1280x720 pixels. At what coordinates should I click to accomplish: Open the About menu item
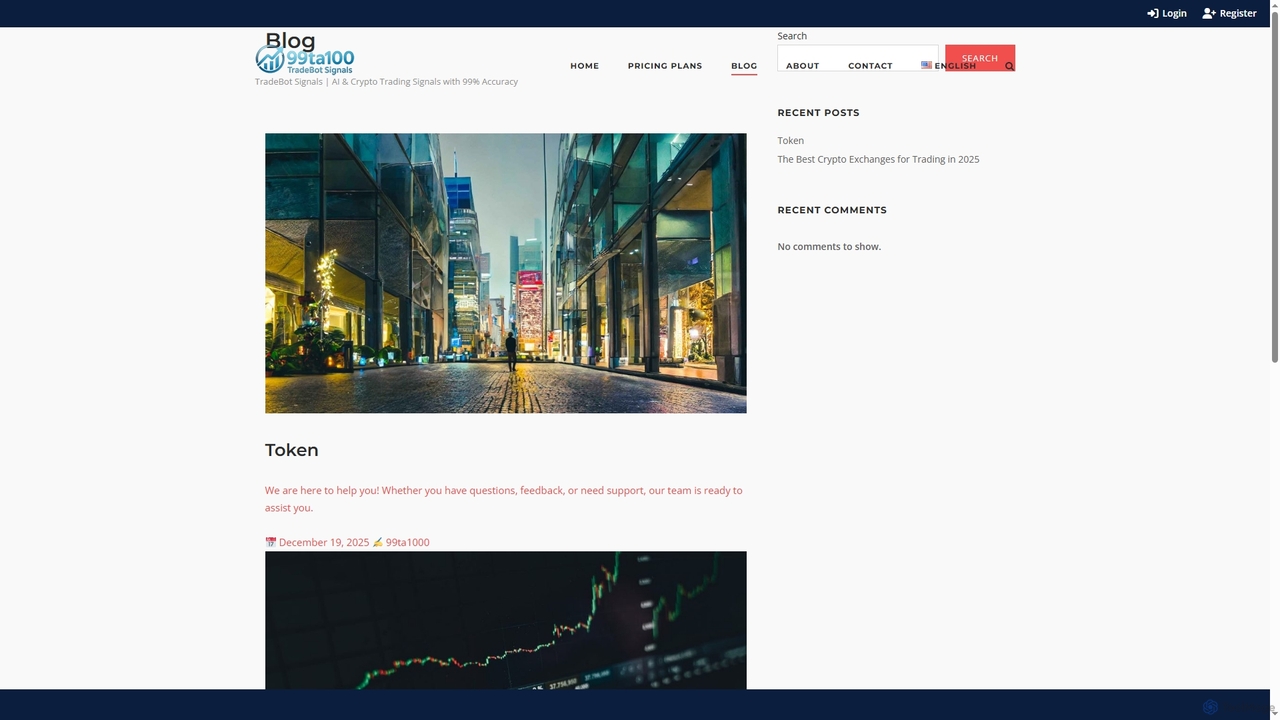pos(802,66)
